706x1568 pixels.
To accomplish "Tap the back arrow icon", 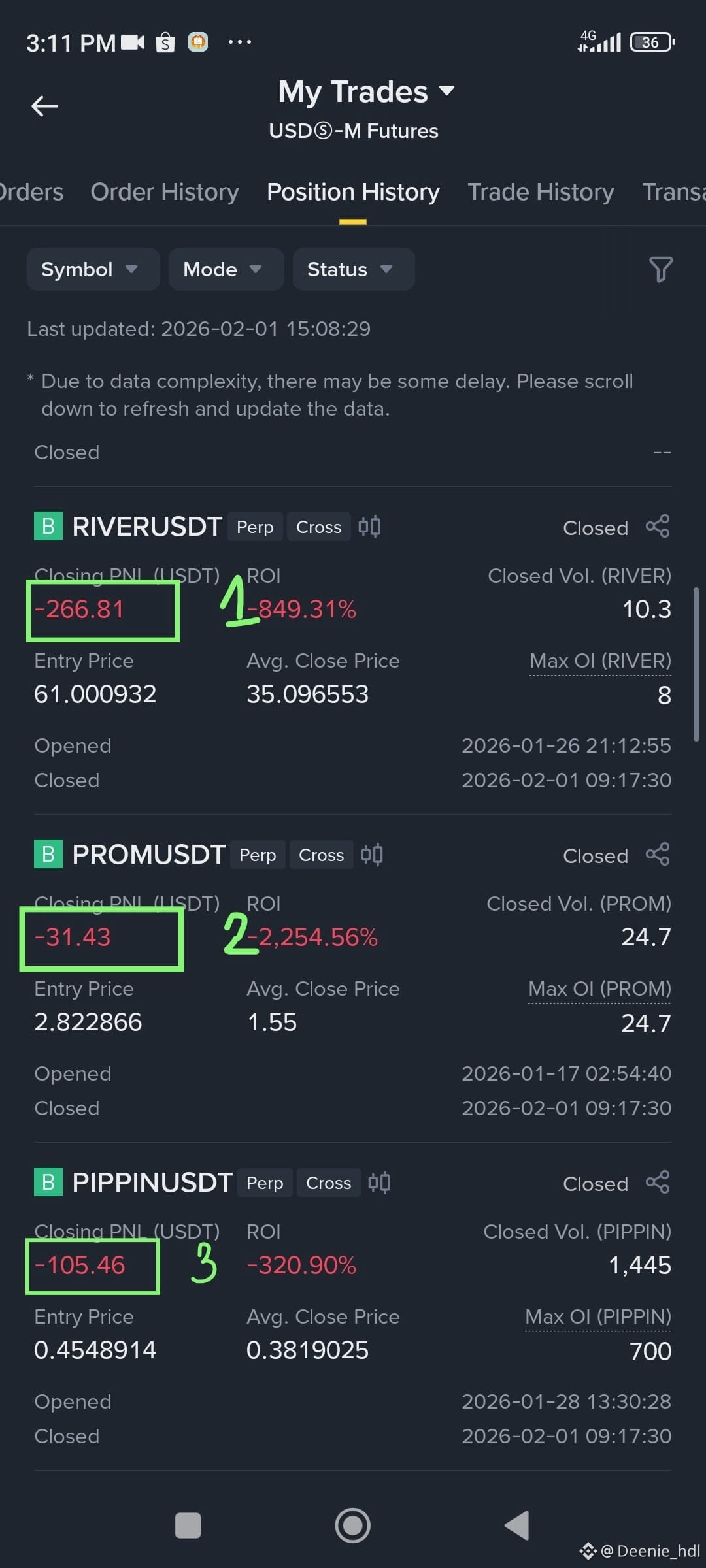I will pyautogui.click(x=44, y=106).
